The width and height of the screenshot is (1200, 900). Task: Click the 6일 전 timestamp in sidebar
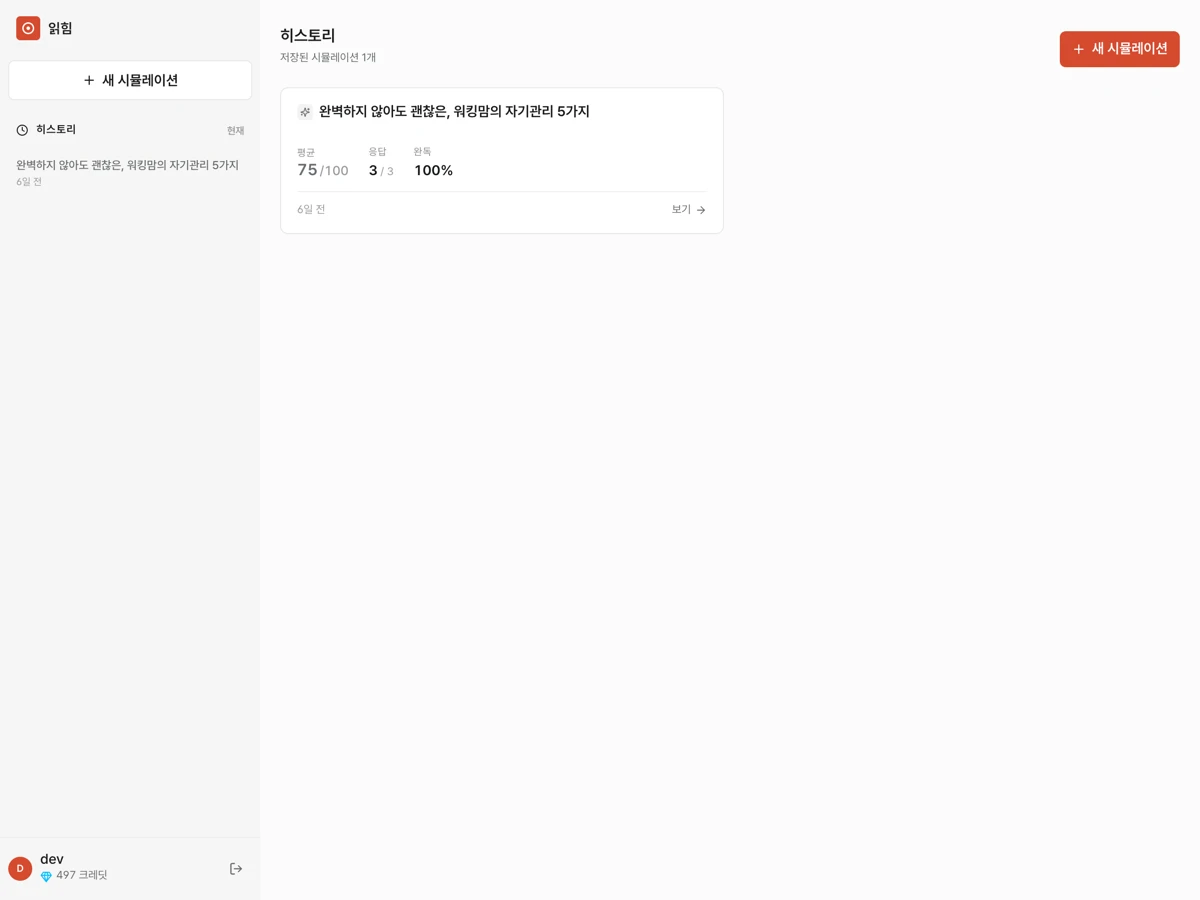pos(29,182)
